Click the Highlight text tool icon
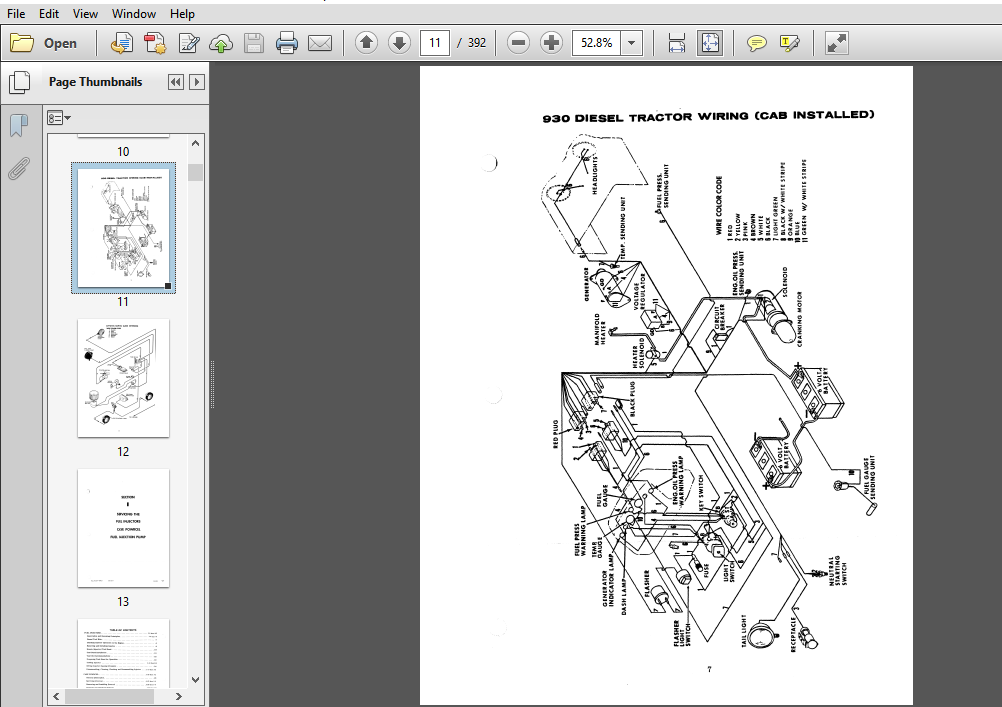 [790, 43]
